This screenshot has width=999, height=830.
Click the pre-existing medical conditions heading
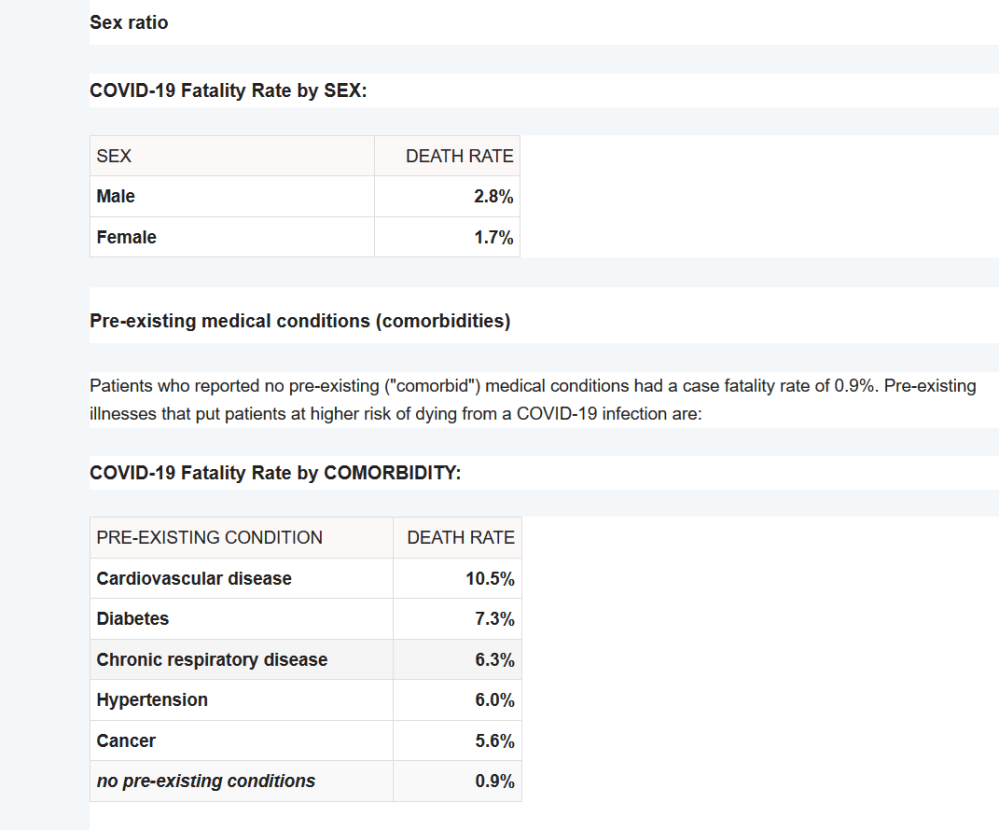[x=300, y=321]
